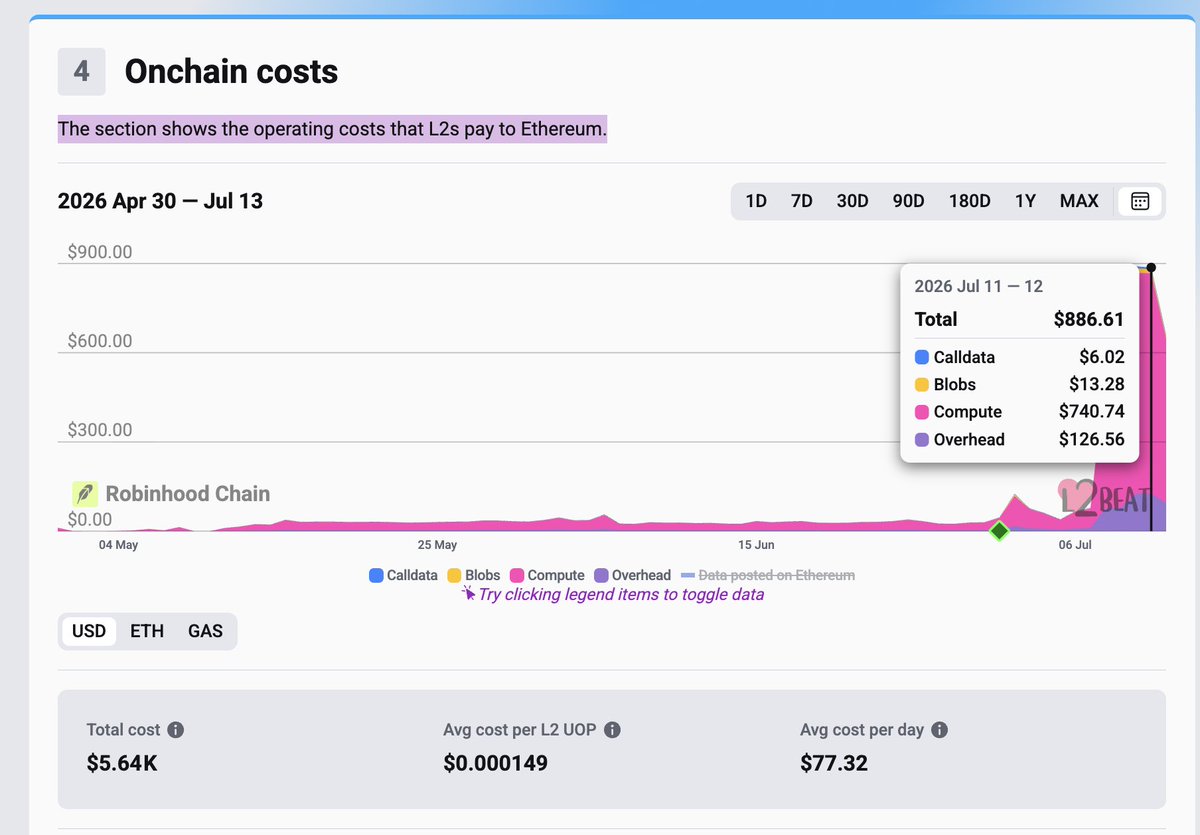1200x835 pixels.
Task: Click the yellow Blobs swatch in tooltip
Action: pos(922,384)
